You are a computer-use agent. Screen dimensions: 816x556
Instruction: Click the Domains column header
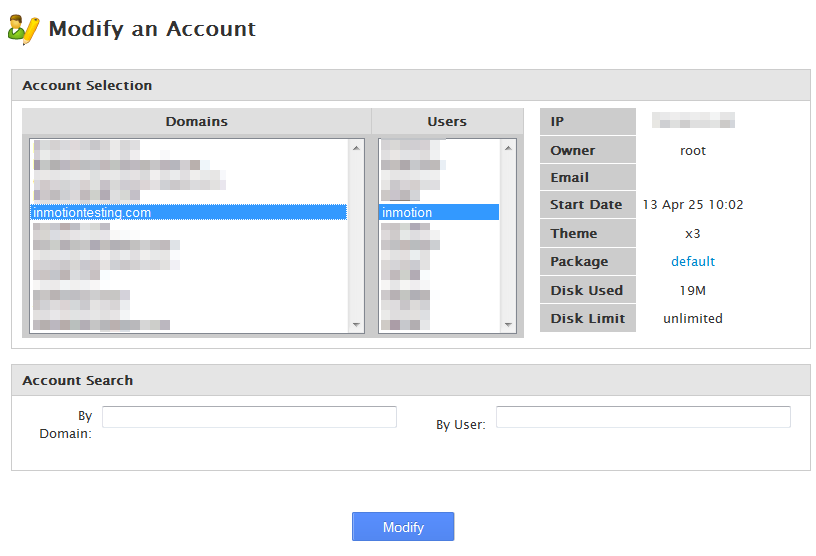197,121
